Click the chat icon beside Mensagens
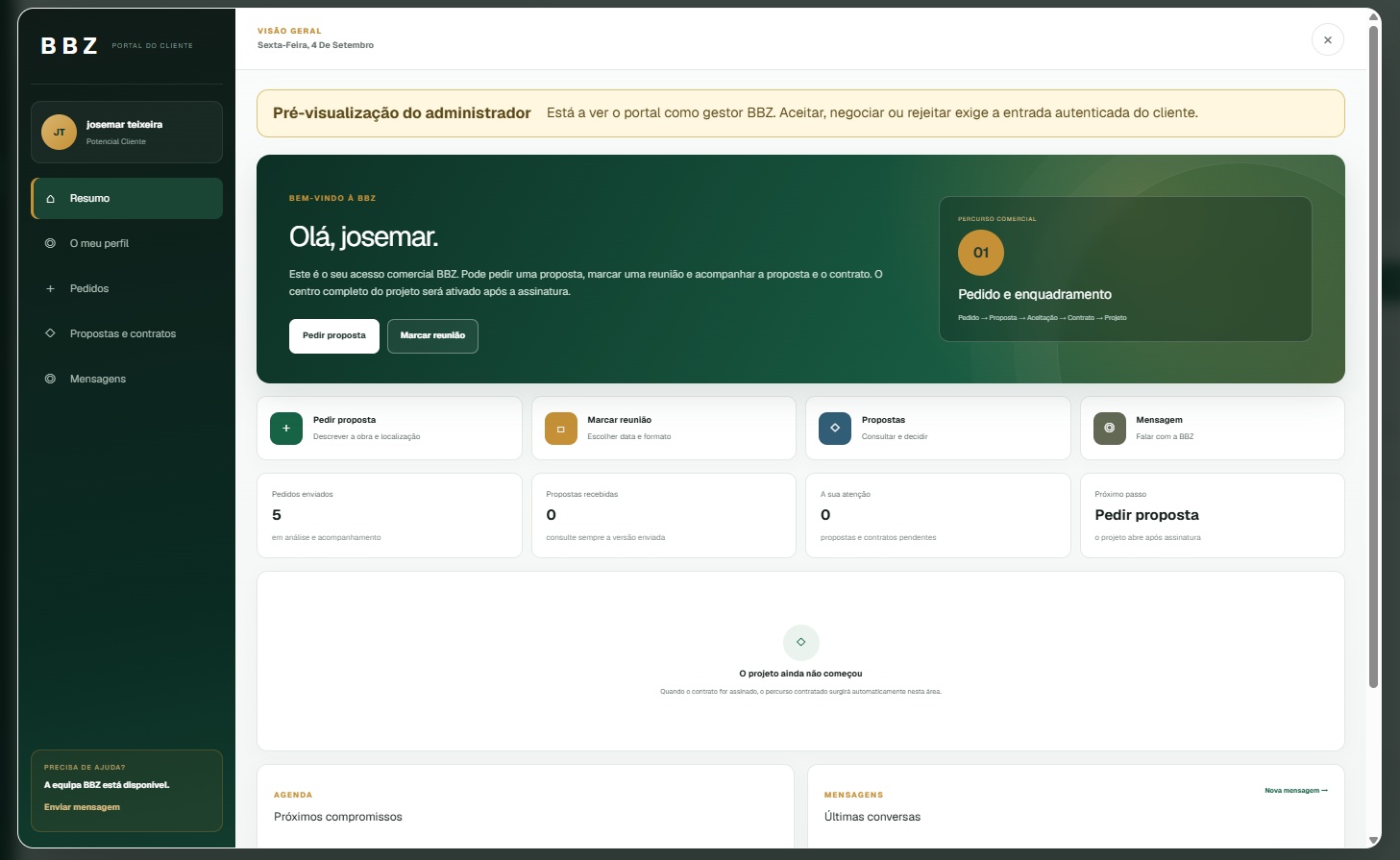Viewport: 1400px width, 860px height. 50,380
